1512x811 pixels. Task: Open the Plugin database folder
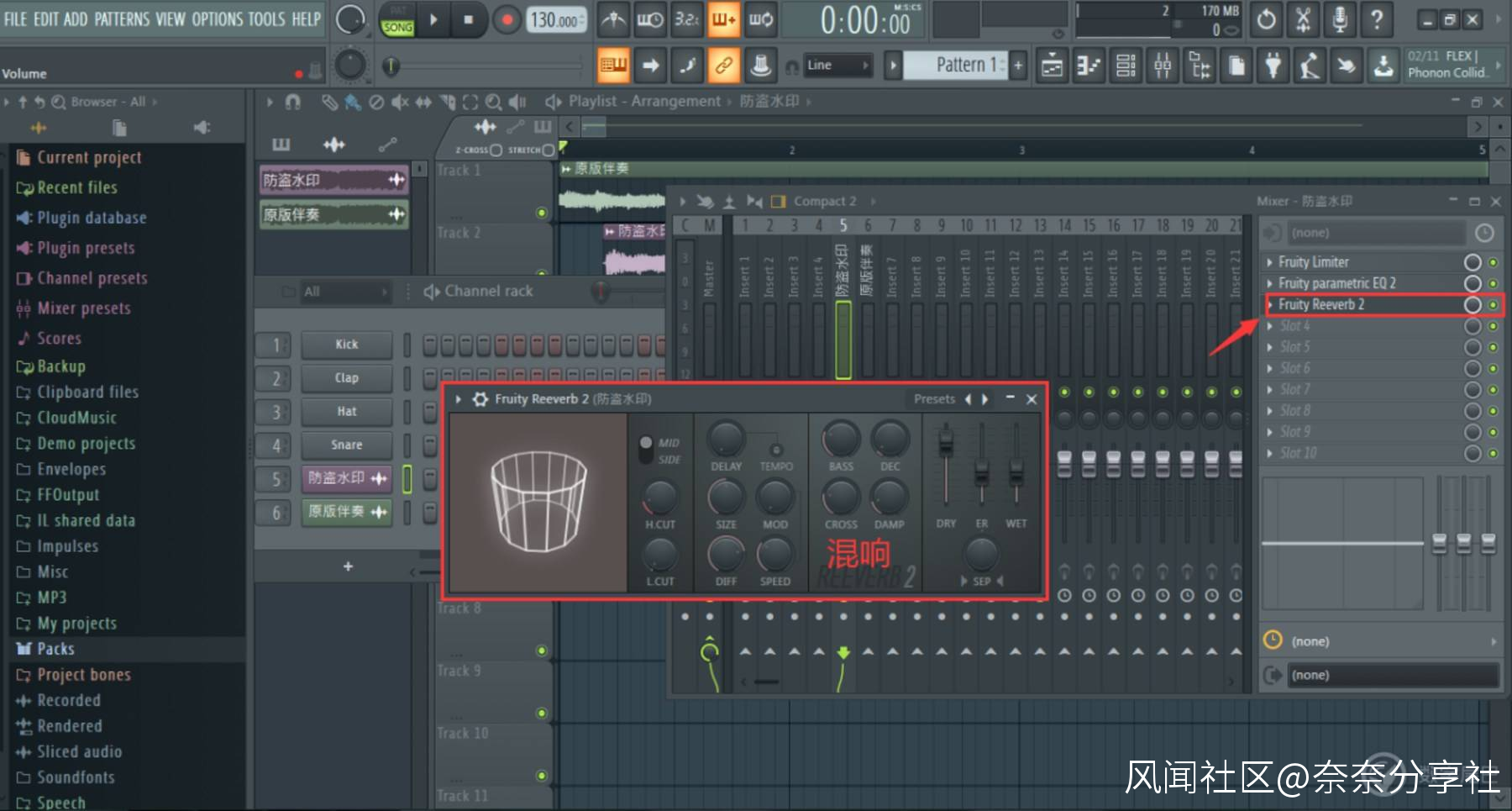click(91, 218)
